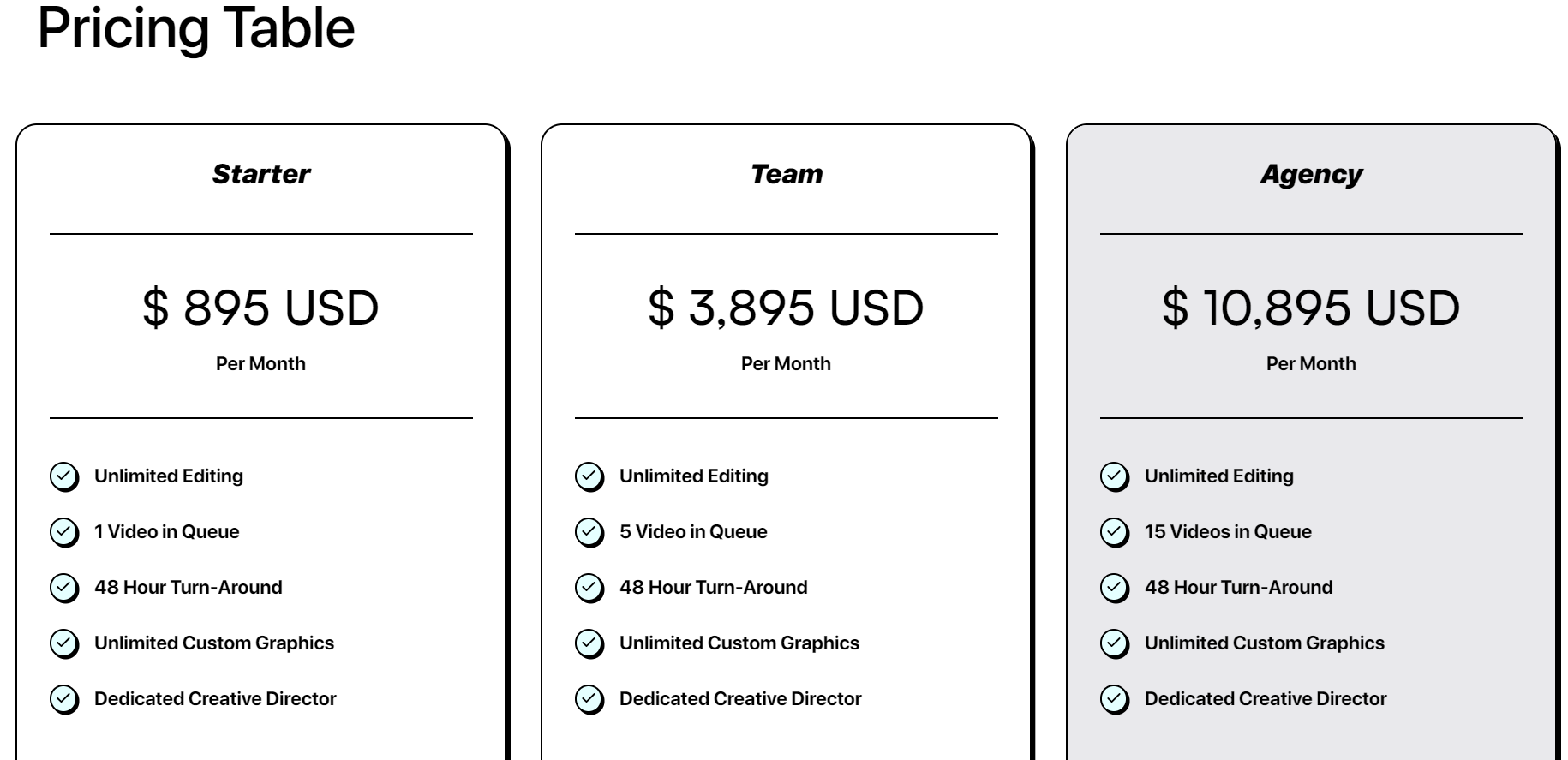Viewport: 1568px width, 760px height.
Task: Click the Team plan 48 Hour Turn-Around checkmark
Action: 589,589
